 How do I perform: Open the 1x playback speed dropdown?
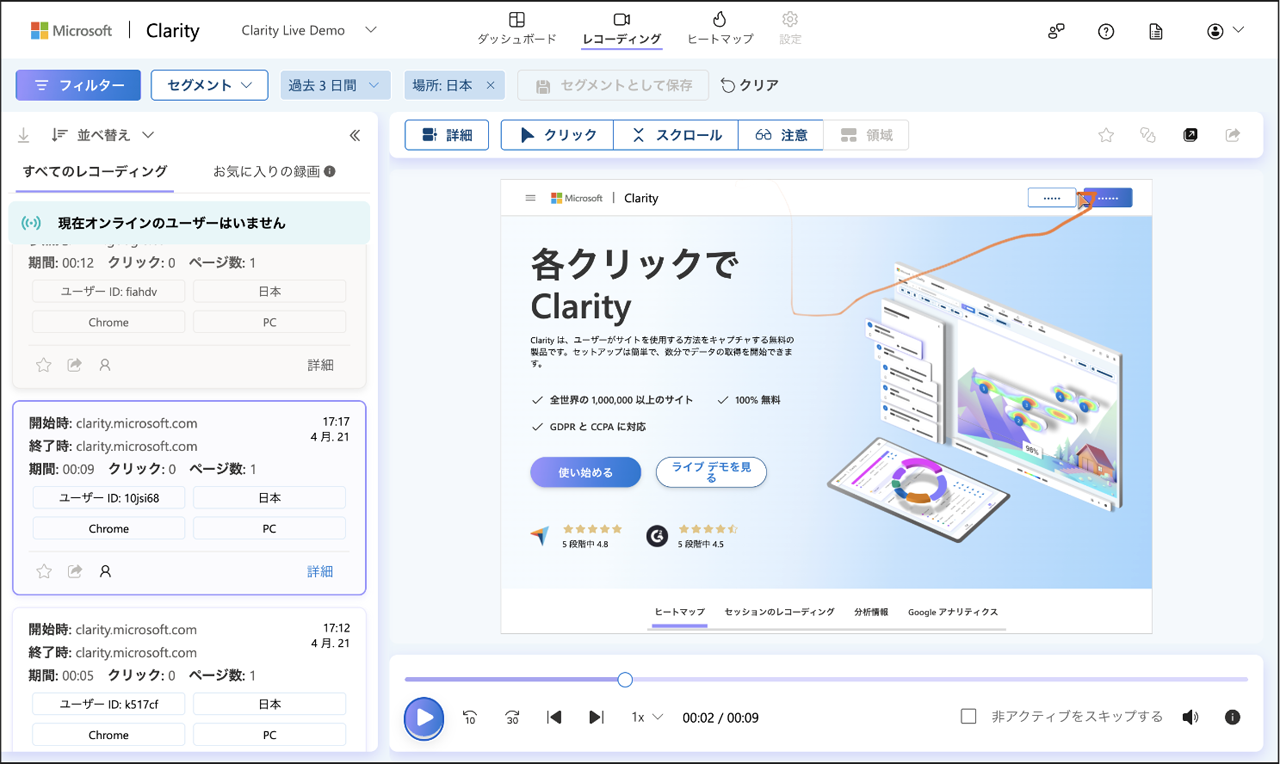(x=647, y=717)
